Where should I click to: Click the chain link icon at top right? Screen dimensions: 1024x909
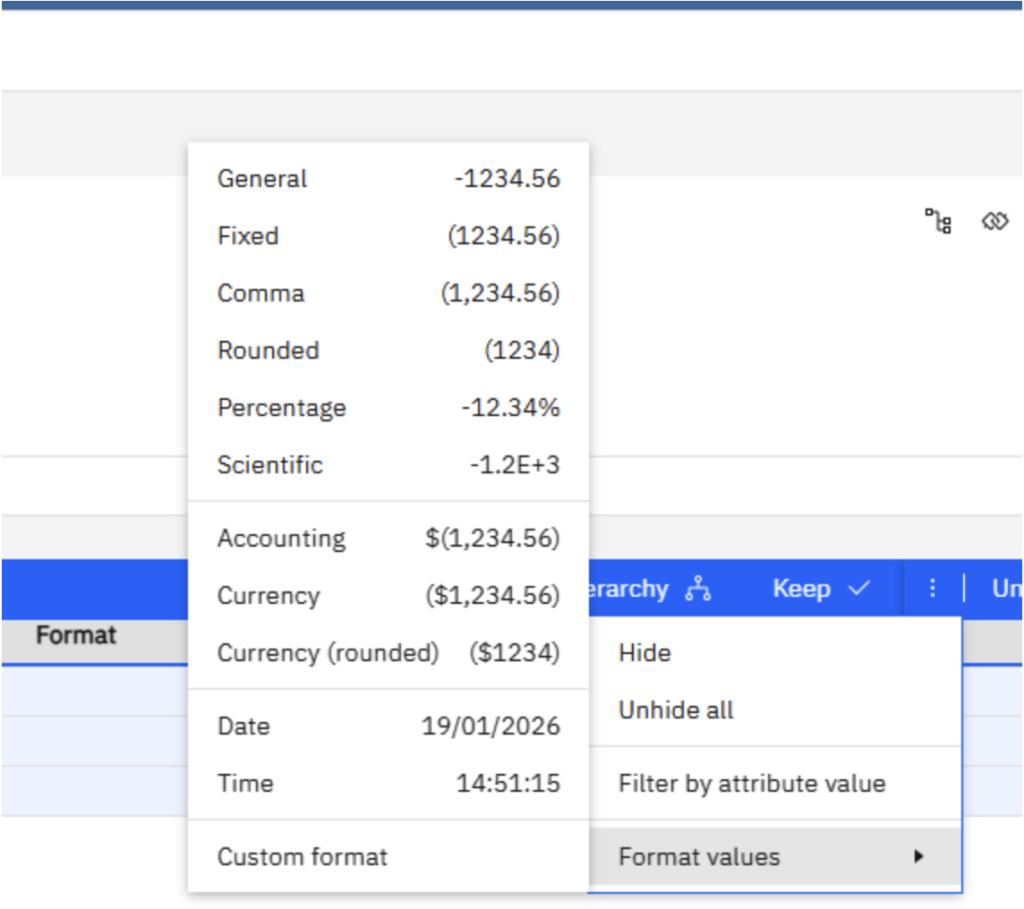[x=995, y=221]
